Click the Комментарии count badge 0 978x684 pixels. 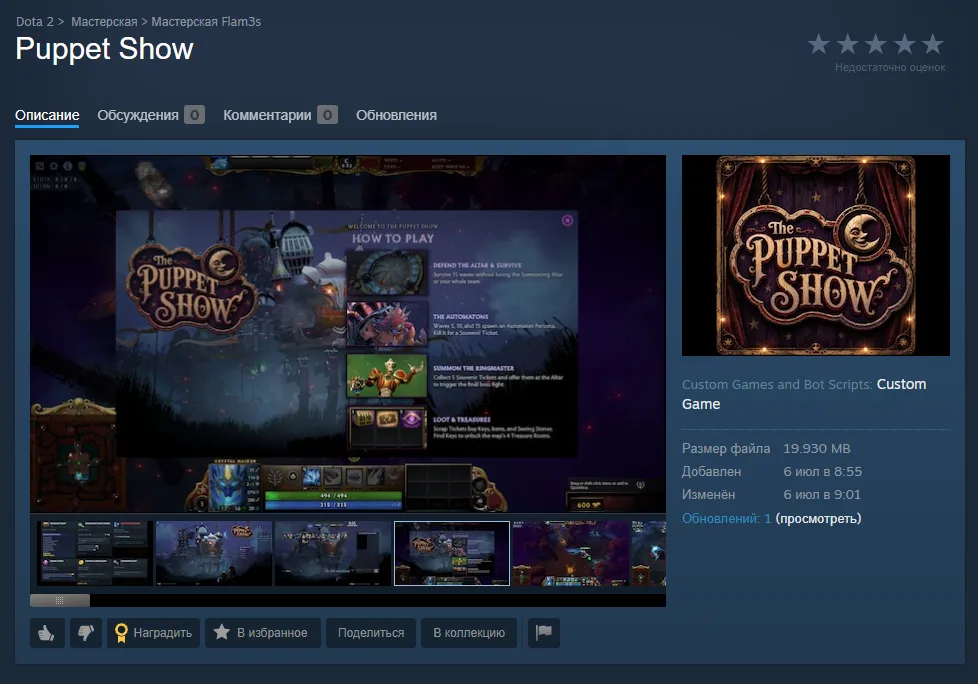pyautogui.click(x=327, y=115)
